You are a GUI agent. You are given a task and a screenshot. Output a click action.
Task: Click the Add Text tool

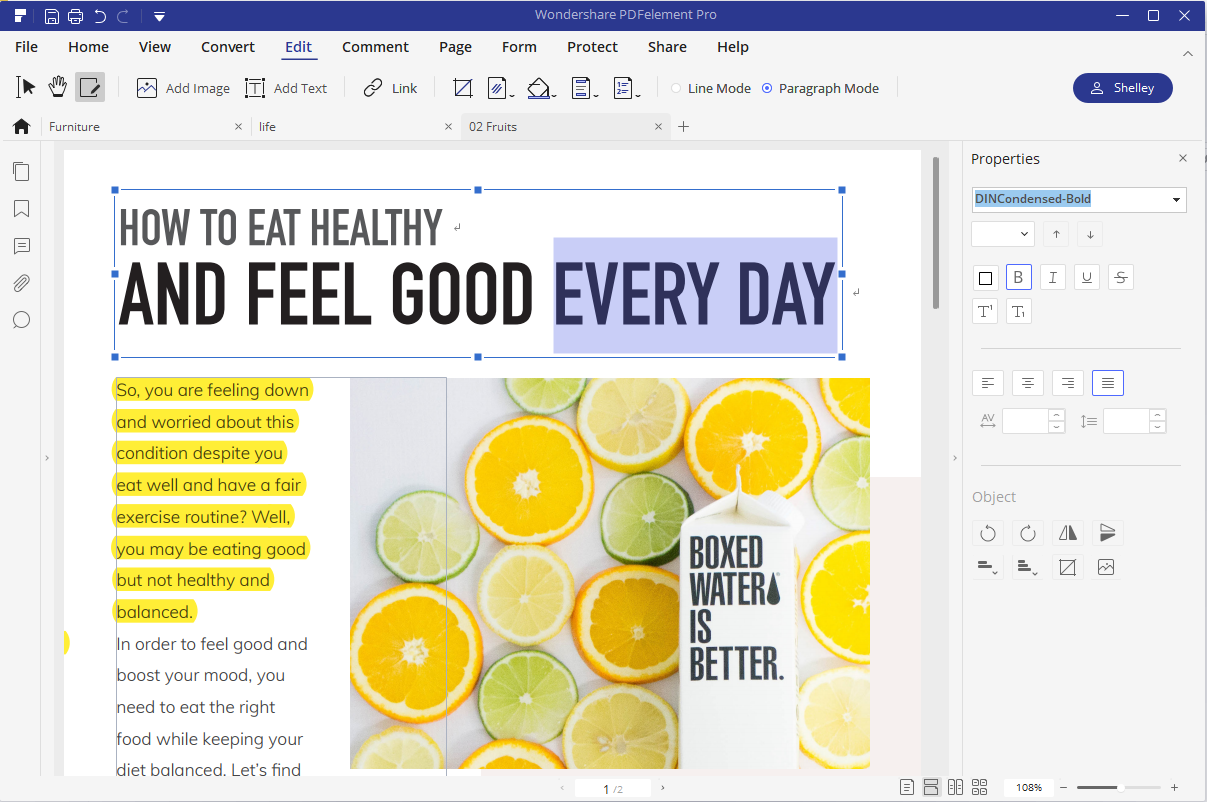(x=286, y=88)
